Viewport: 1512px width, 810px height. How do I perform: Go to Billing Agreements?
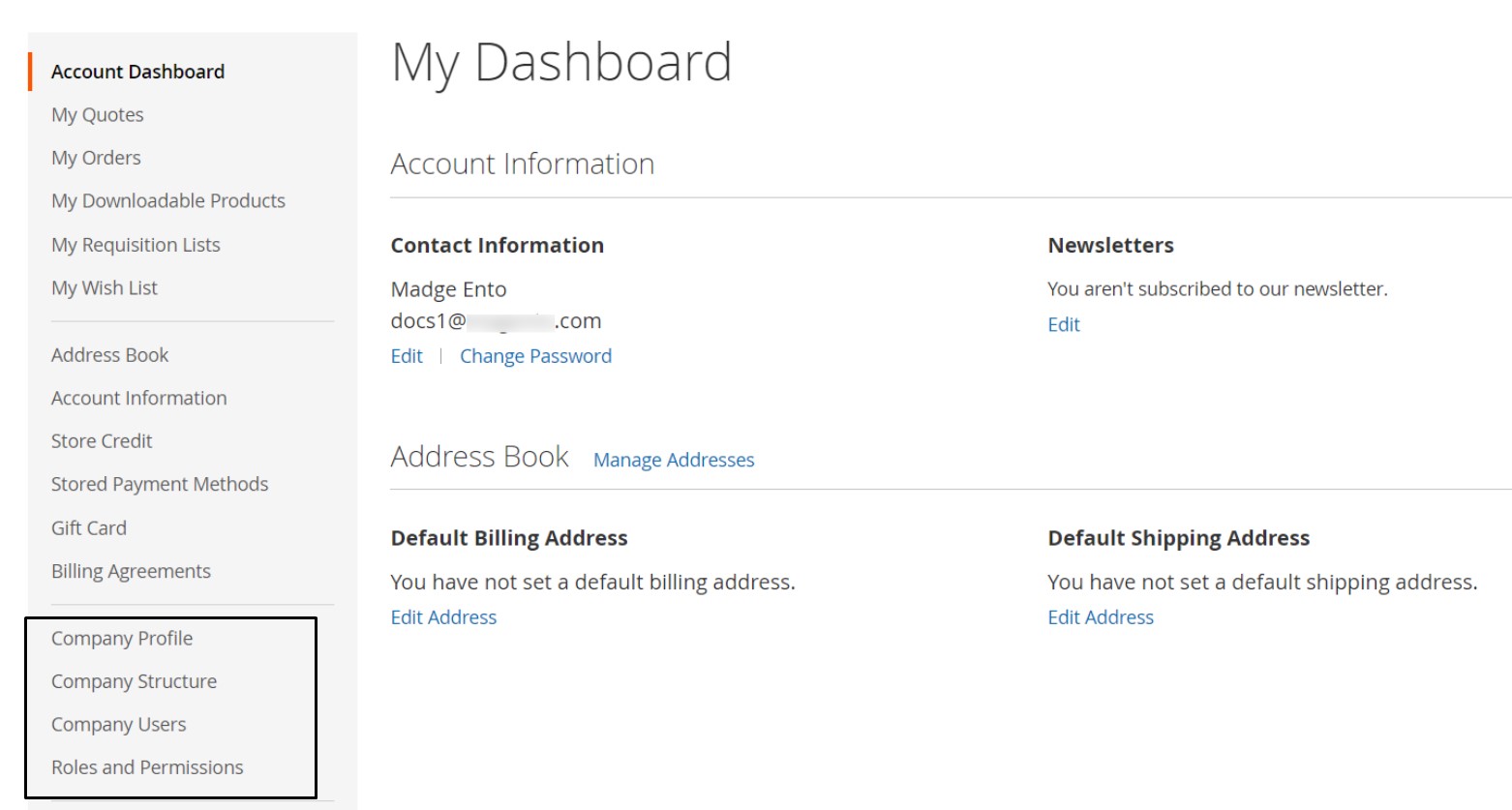coord(131,571)
